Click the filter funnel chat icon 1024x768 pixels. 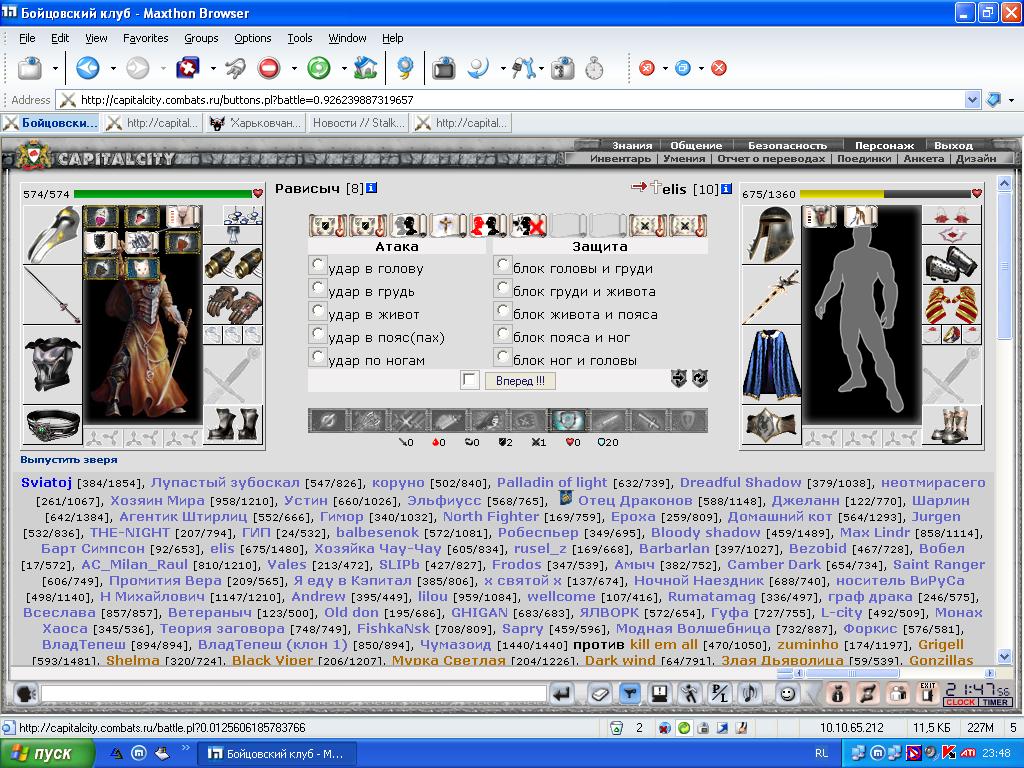630,694
